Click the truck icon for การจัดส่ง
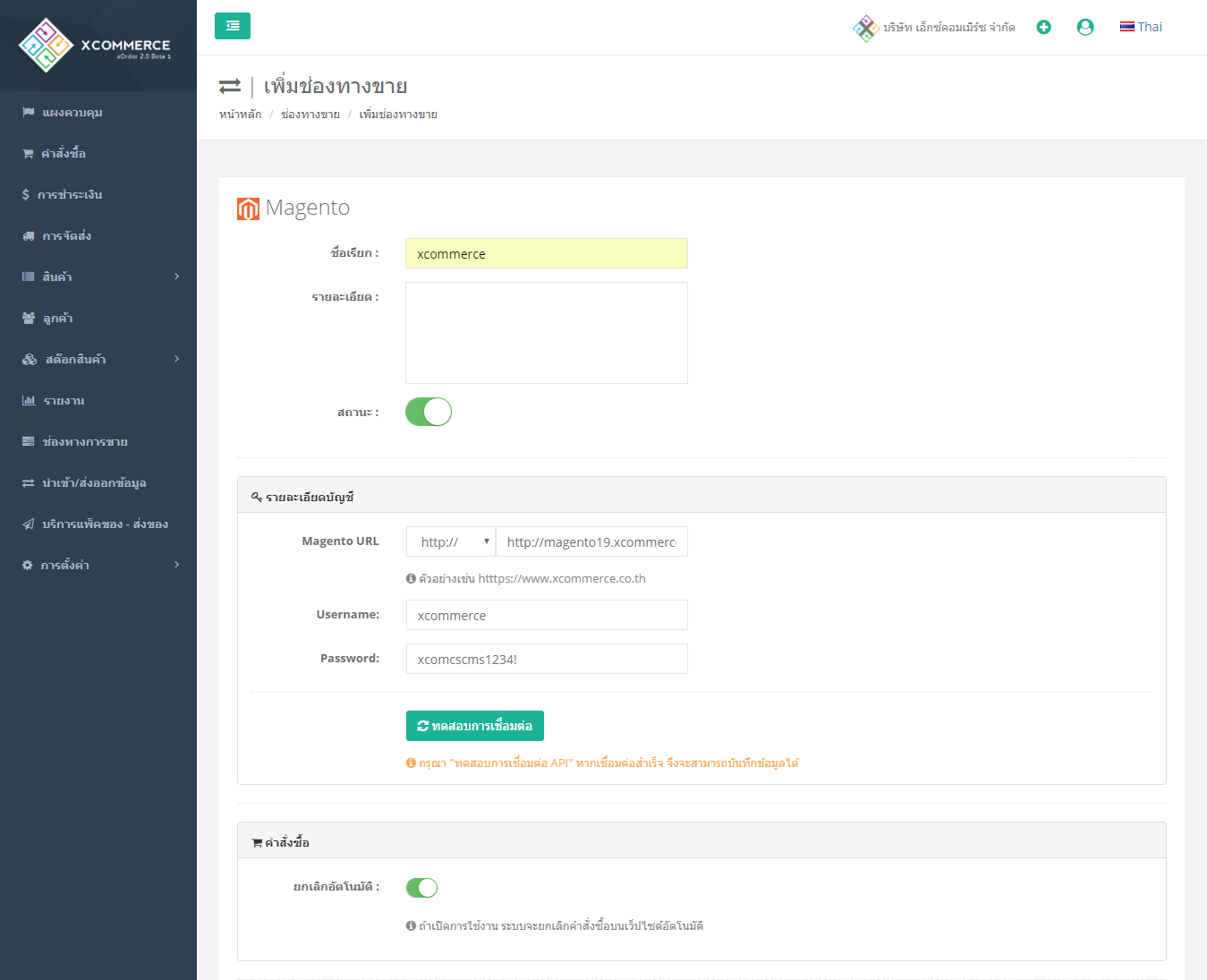1207x980 pixels. (x=29, y=235)
